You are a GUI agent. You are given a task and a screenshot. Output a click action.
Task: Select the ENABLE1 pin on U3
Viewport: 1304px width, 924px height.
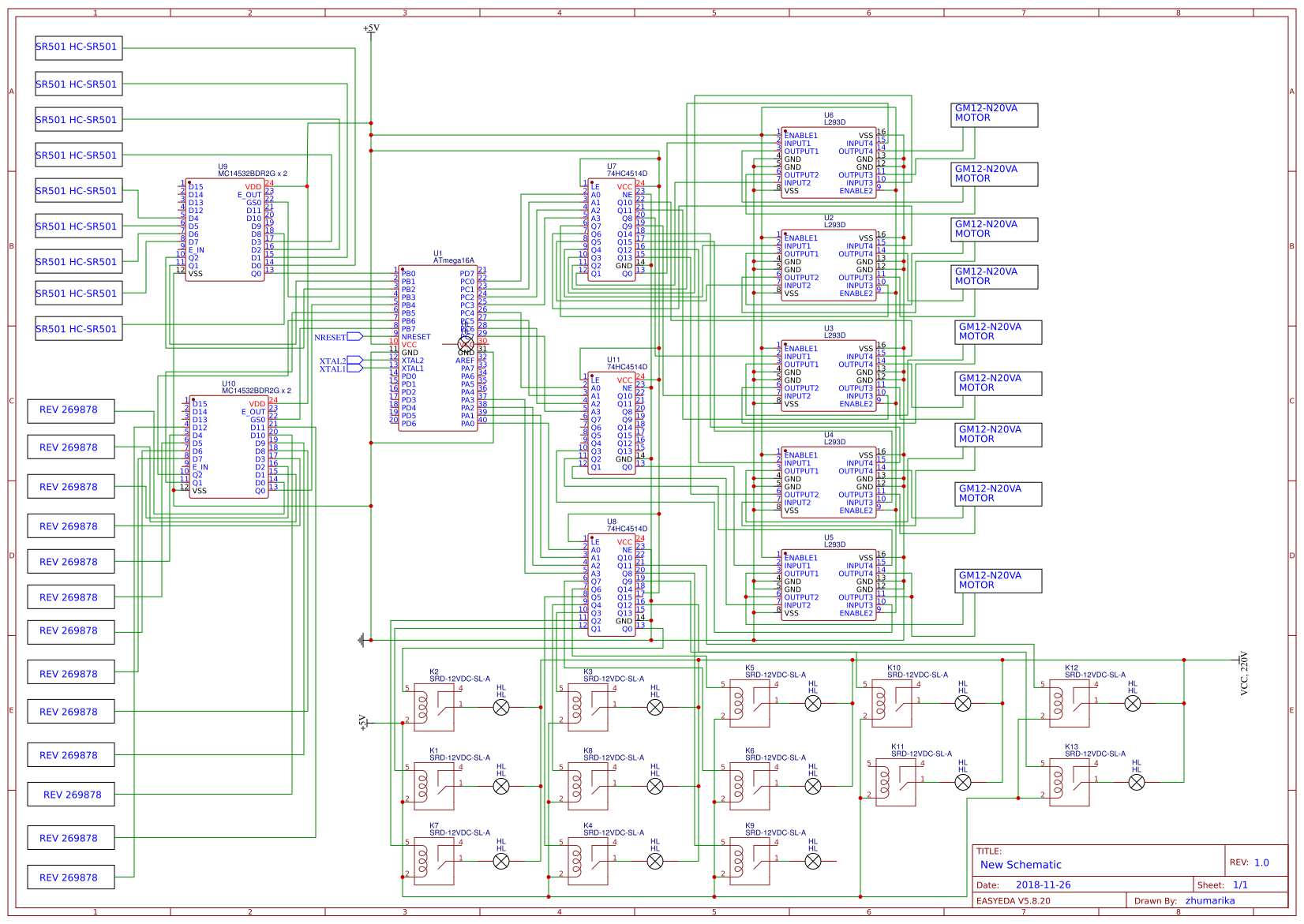(x=800, y=347)
